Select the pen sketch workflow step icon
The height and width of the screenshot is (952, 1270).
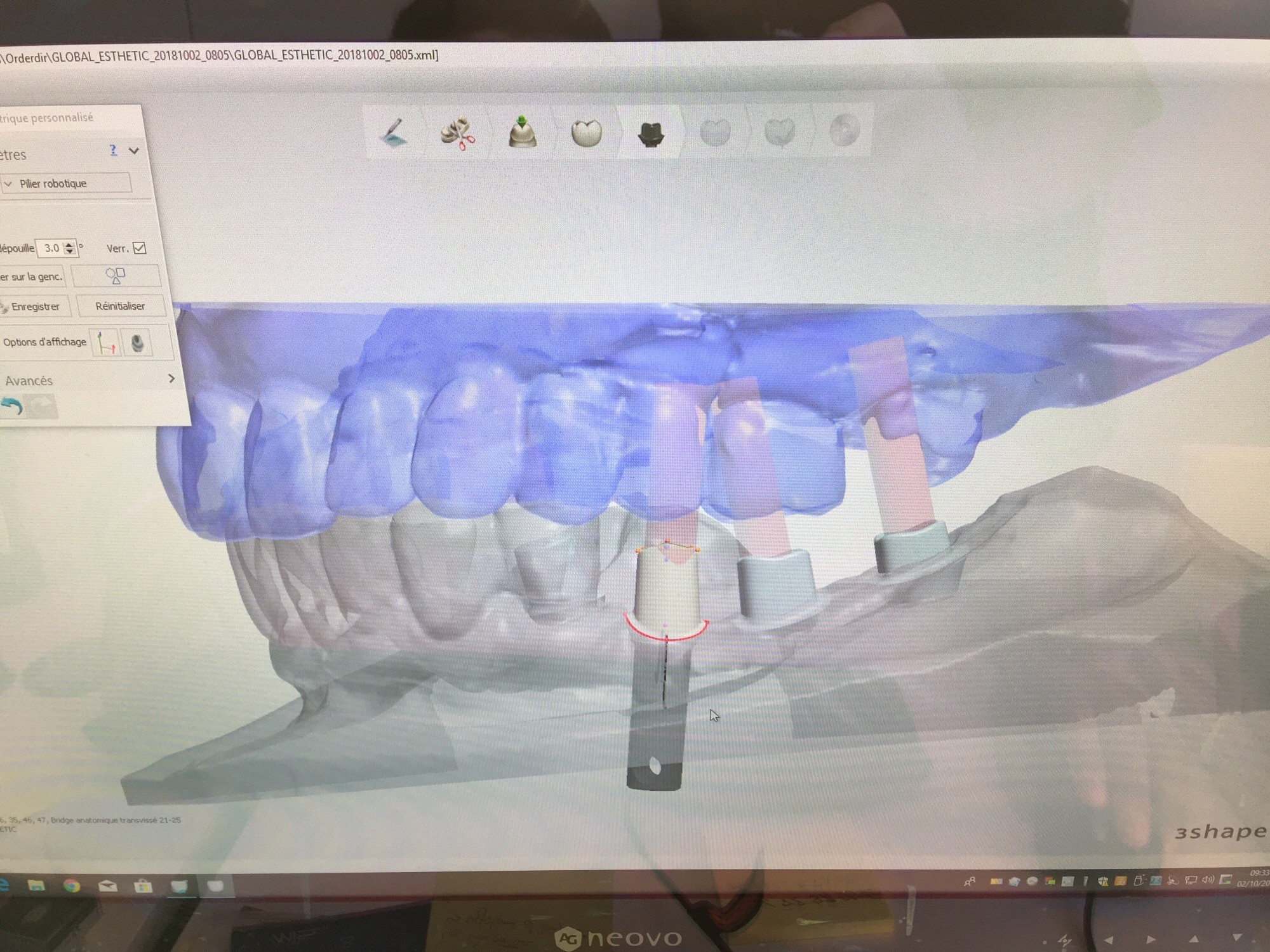pyautogui.click(x=394, y=133)
